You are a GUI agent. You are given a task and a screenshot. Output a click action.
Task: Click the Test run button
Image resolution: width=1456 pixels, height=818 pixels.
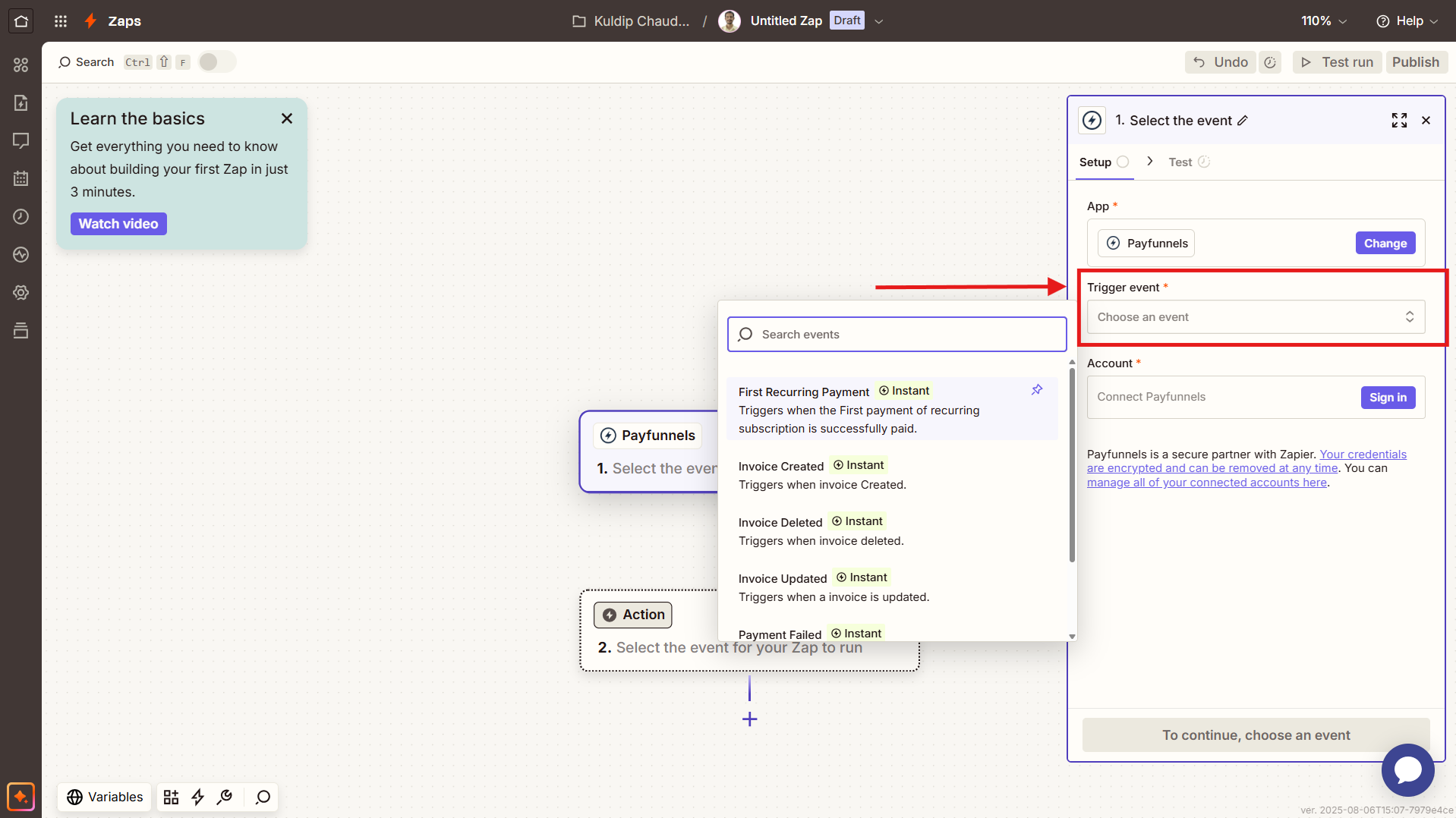tap(1338, 62)
